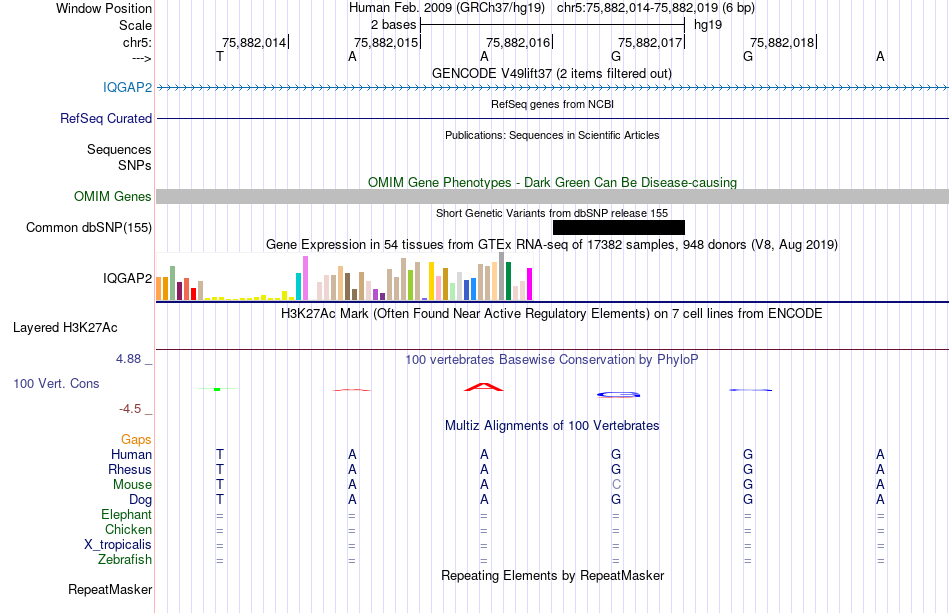Open the 100 vertebrates PhyloP conservation title
The width and height of the screenshot is (950, 613).
pos(551,359)
